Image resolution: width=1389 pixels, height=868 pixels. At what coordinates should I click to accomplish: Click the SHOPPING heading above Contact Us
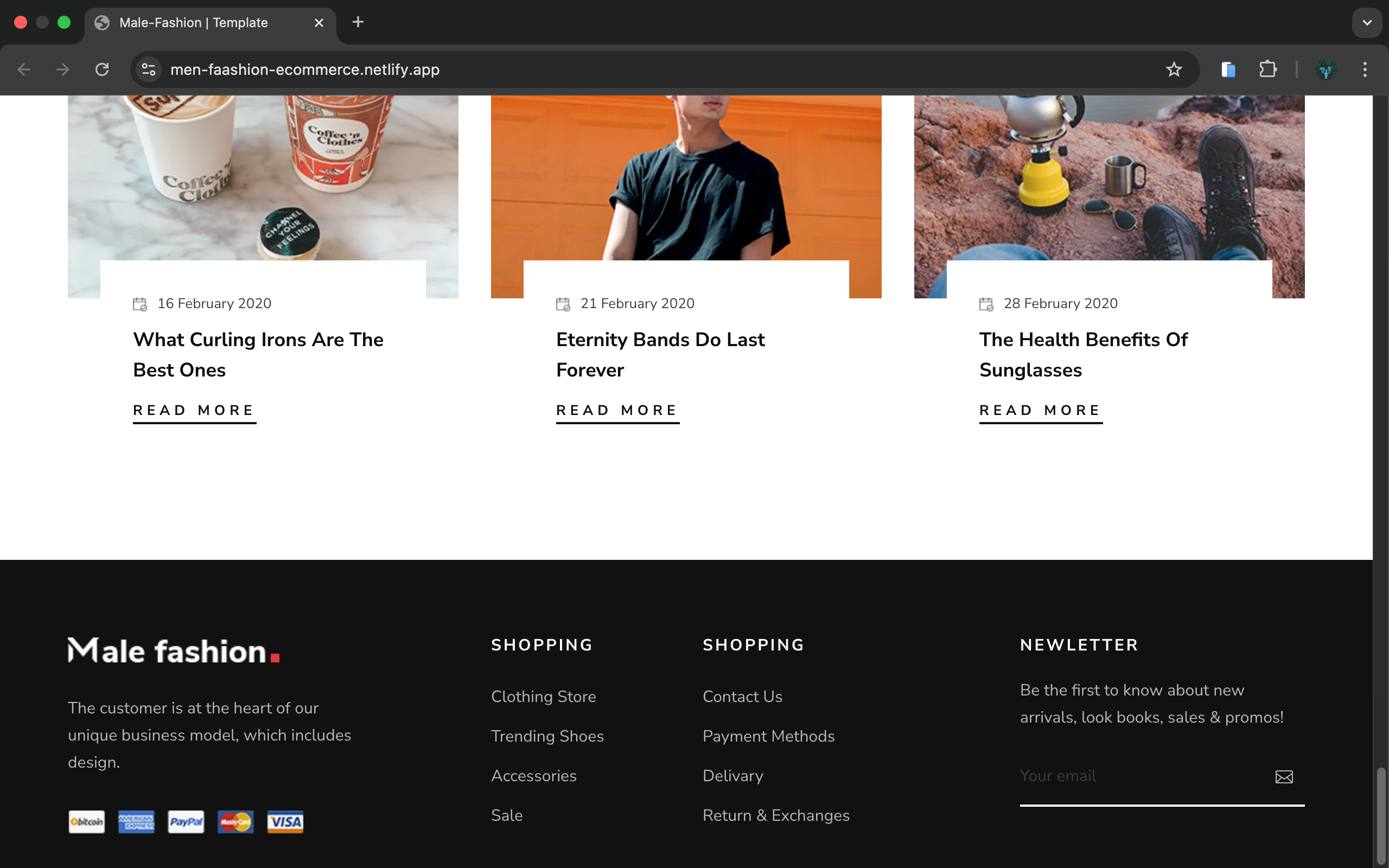[754, 644]
